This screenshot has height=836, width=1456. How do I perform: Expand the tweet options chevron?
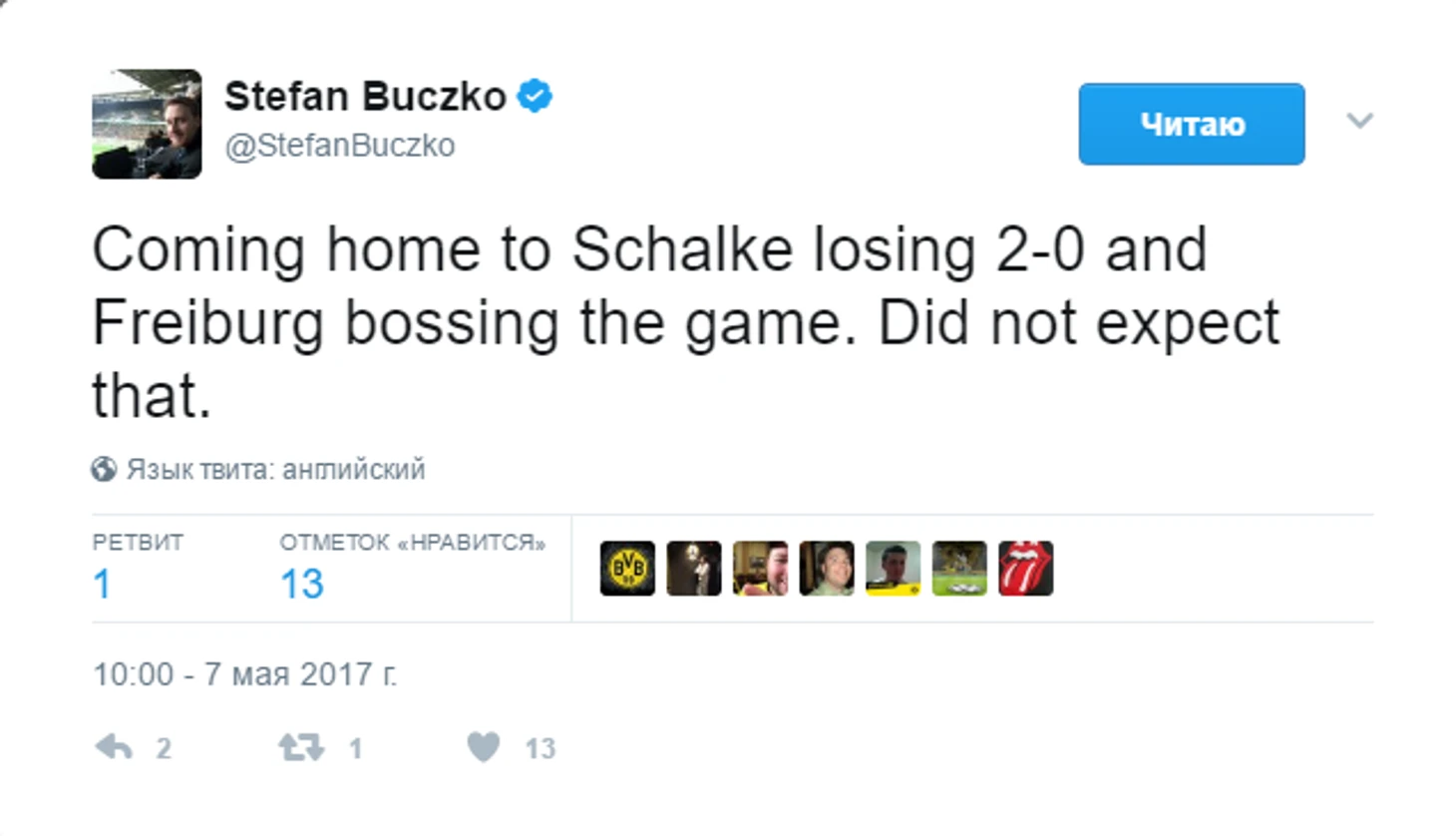point(1360,121)
